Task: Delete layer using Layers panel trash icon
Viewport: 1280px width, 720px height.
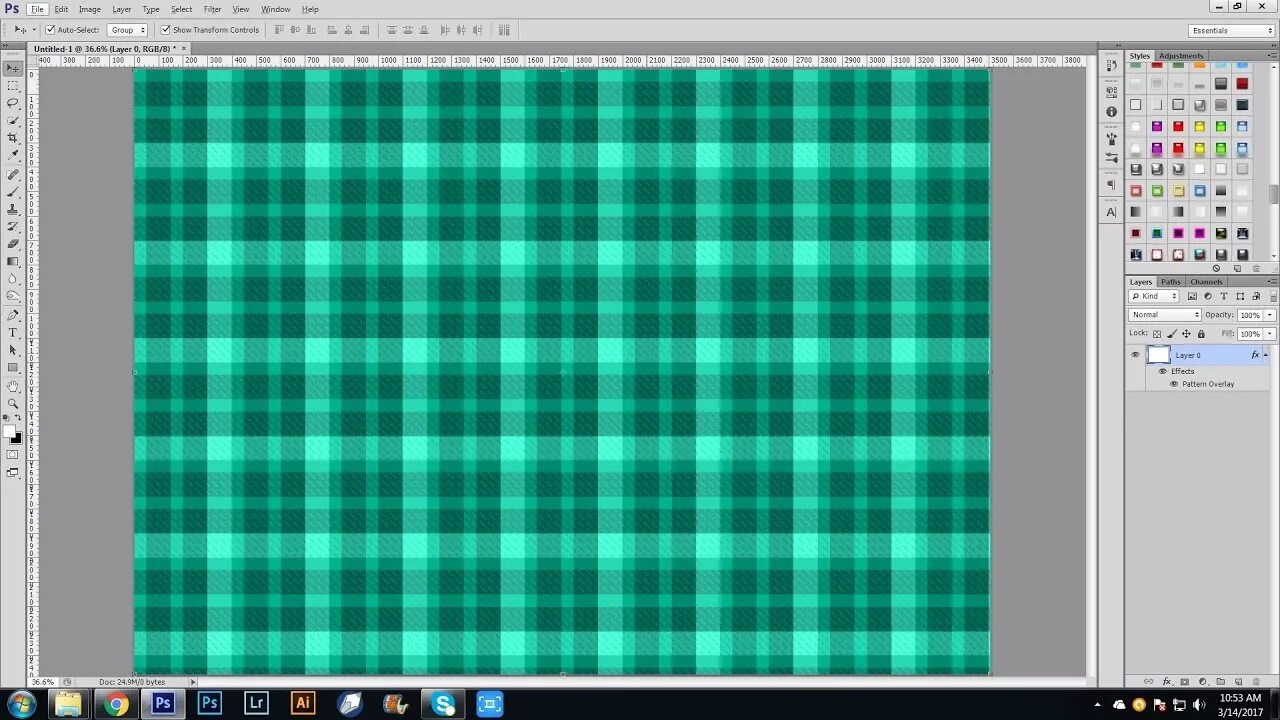Action: point(1256,682)
